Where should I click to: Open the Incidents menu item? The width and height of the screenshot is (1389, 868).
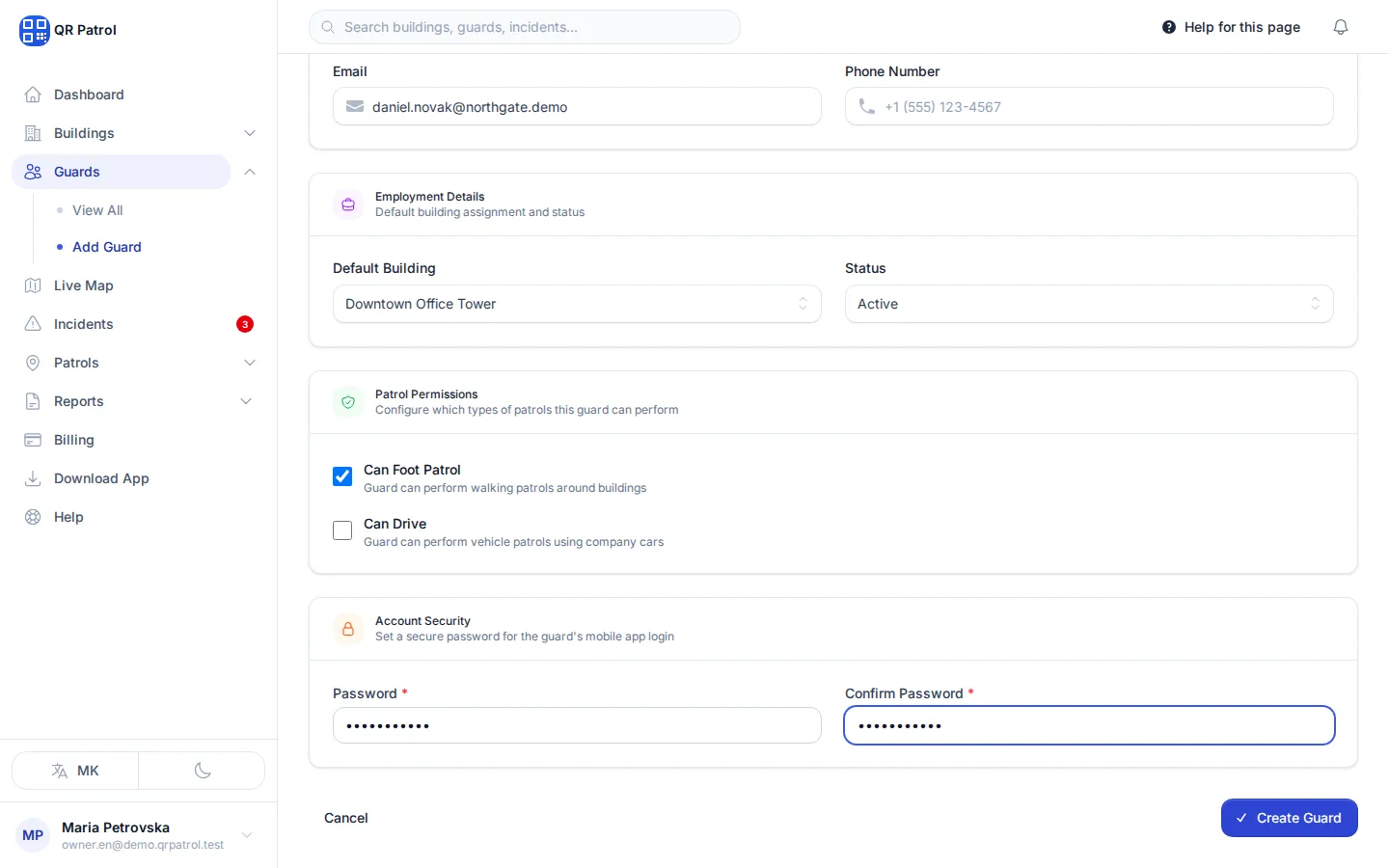point(138,324)
